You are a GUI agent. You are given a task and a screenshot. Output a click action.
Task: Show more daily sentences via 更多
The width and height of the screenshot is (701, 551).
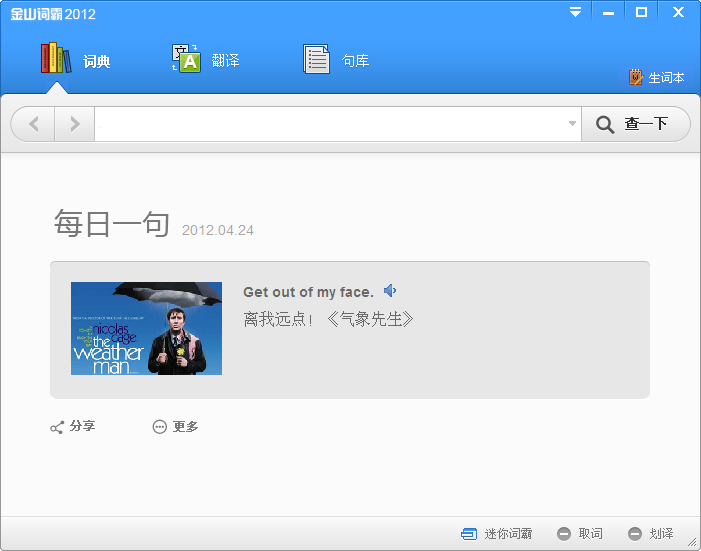point(176,427)
